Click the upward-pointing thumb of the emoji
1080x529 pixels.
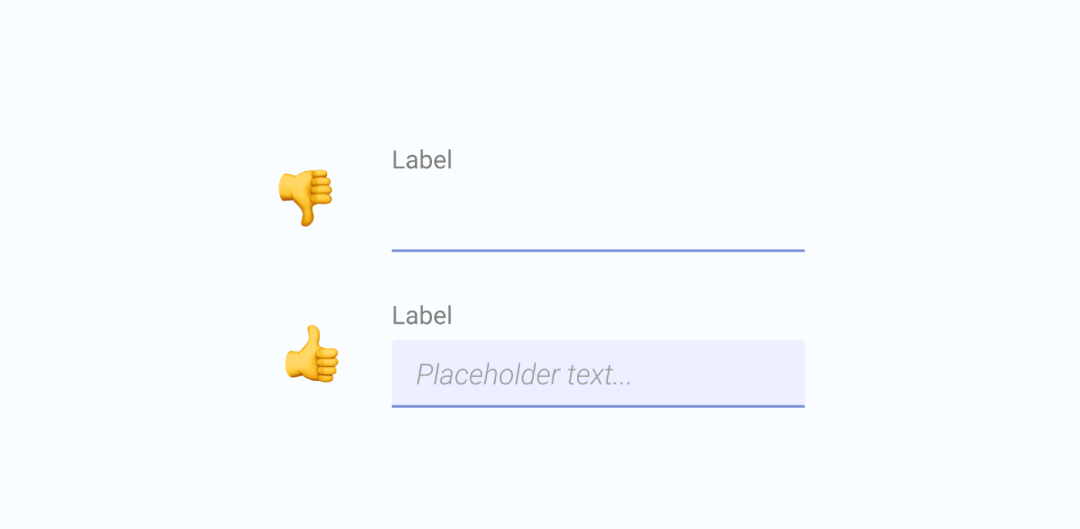(314, 337)
